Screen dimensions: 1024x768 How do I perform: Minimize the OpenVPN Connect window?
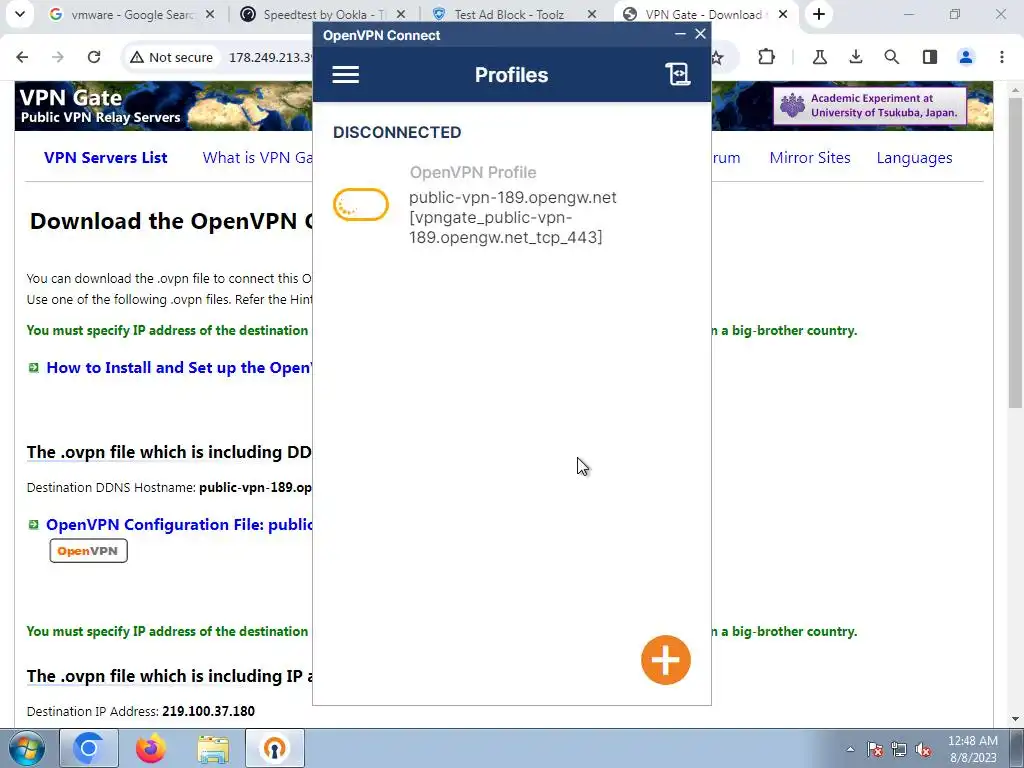680,34
